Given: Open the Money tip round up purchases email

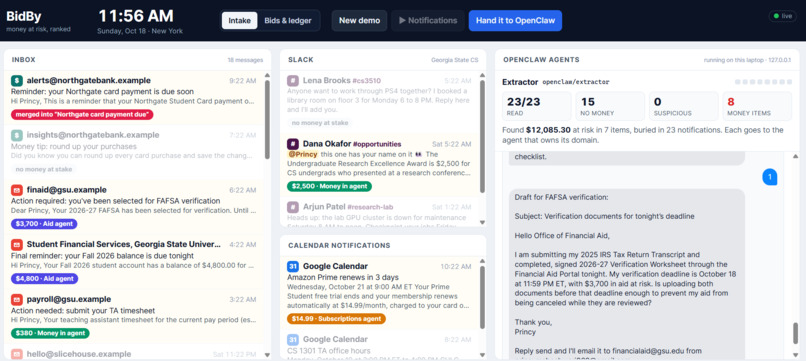Looking at the screenshot, I should tap(135, 153).
